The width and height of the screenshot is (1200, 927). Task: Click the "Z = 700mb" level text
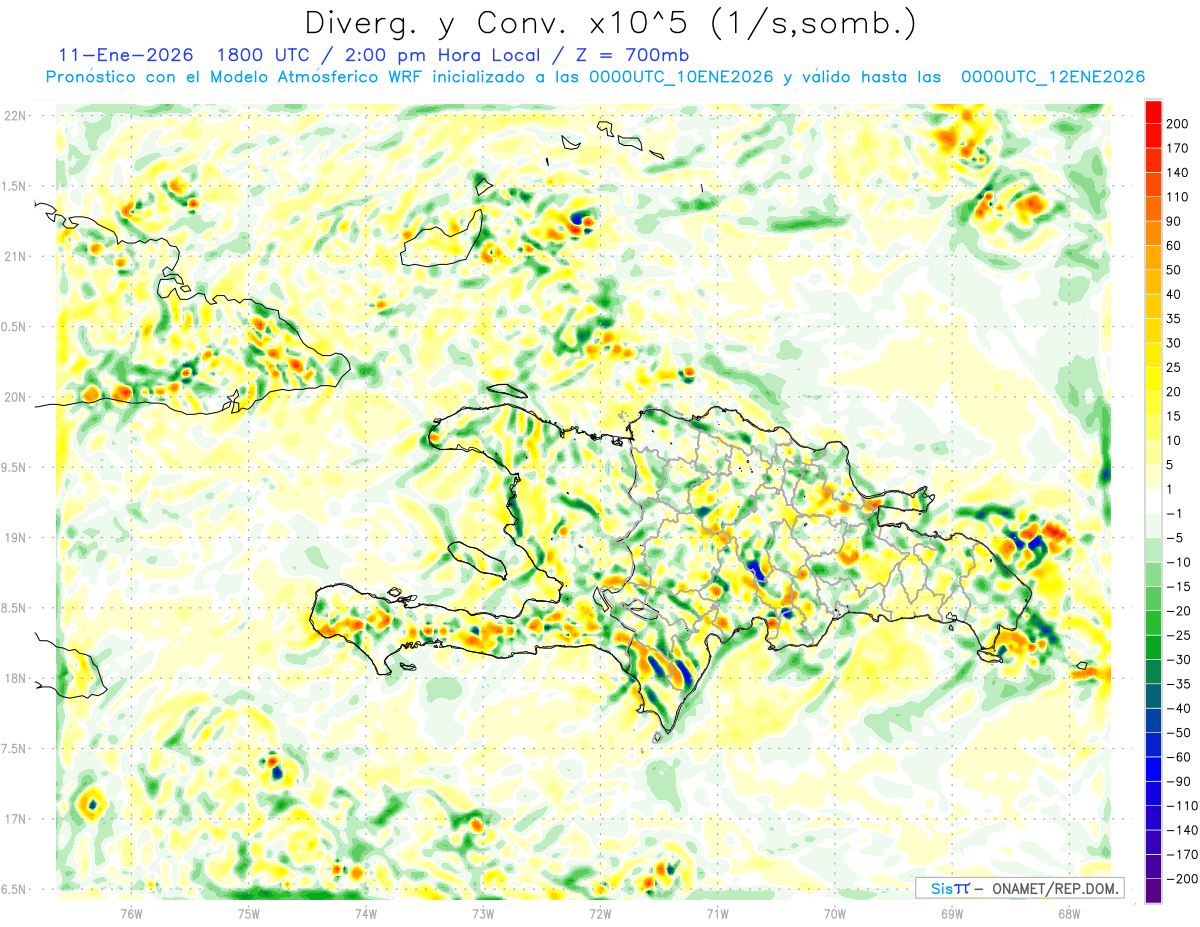coord(634,54)
